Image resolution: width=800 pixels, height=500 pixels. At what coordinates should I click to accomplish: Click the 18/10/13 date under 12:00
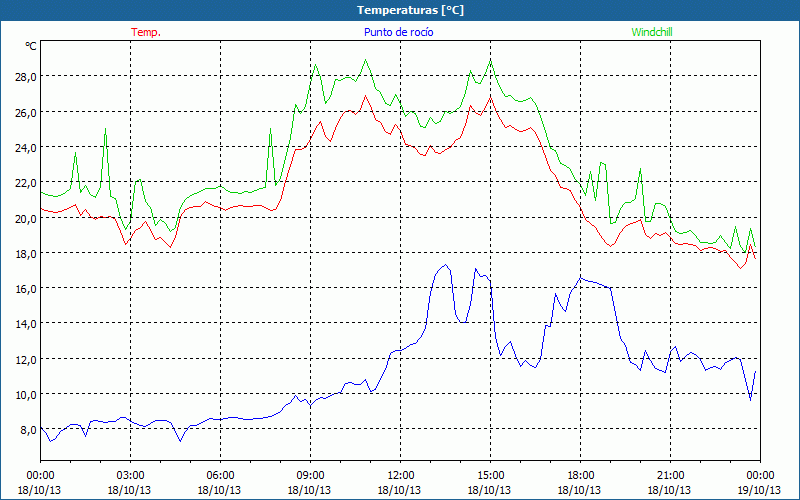[x=400, y=490]
